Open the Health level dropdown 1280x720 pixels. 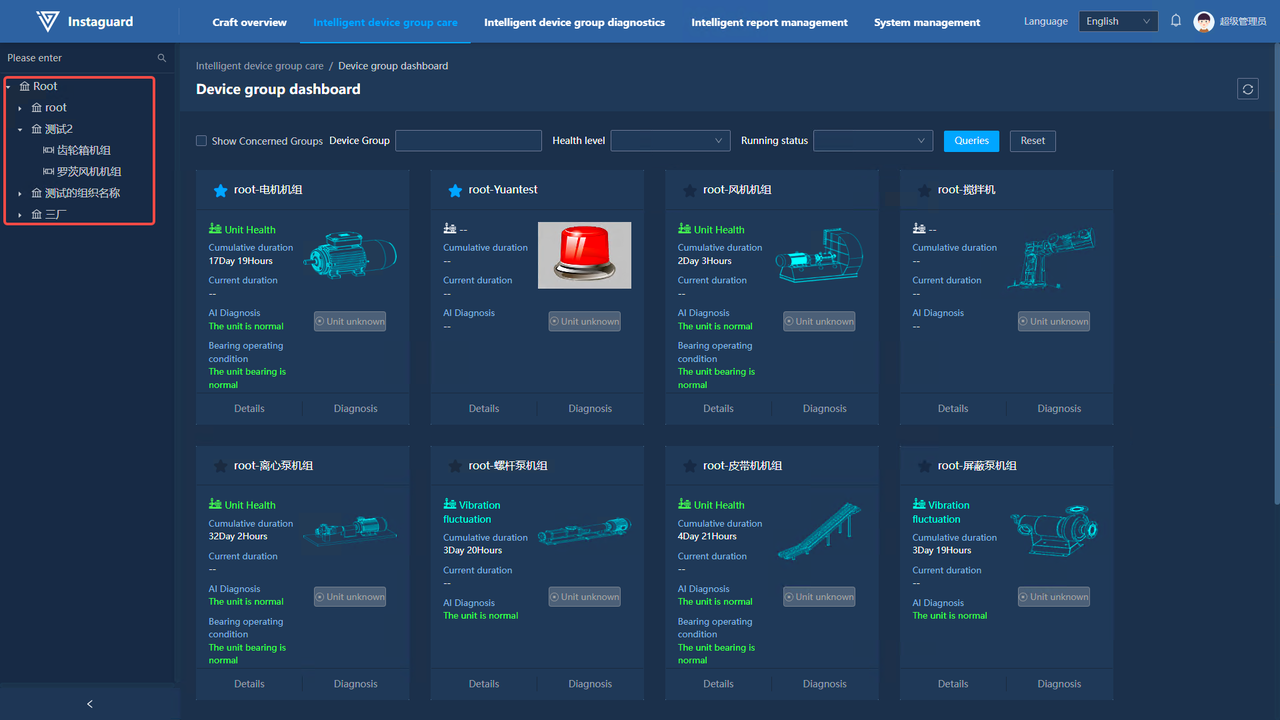click(670, 141)
